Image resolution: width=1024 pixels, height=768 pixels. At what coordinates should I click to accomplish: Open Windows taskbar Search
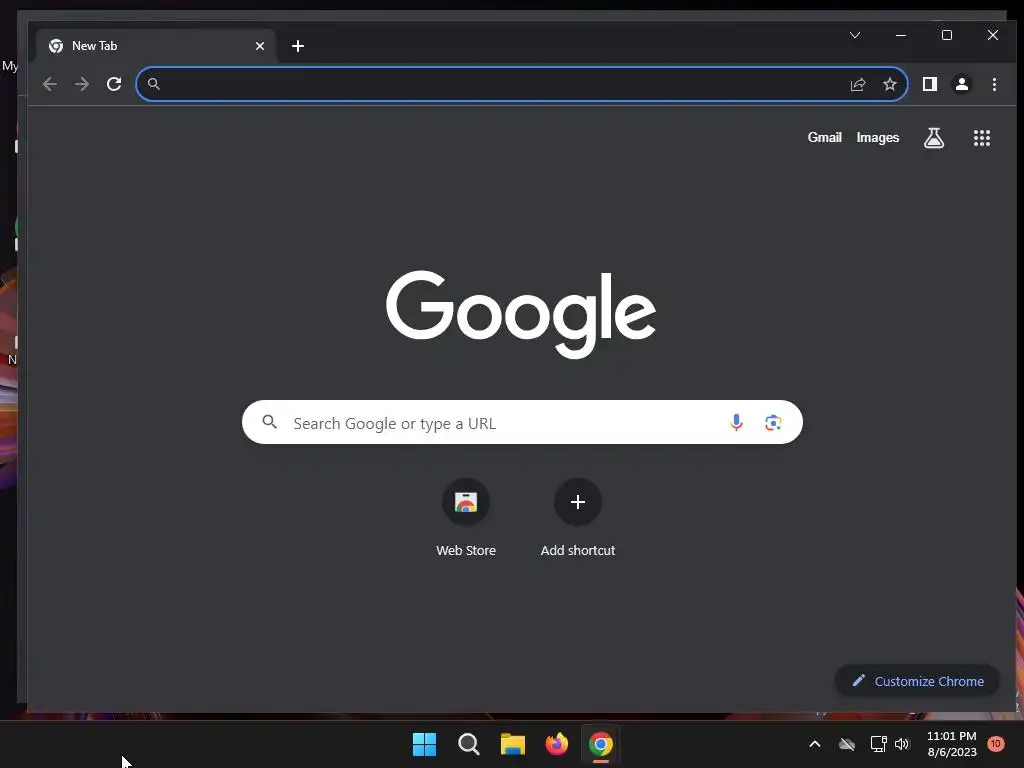click(x=468, y=744)
